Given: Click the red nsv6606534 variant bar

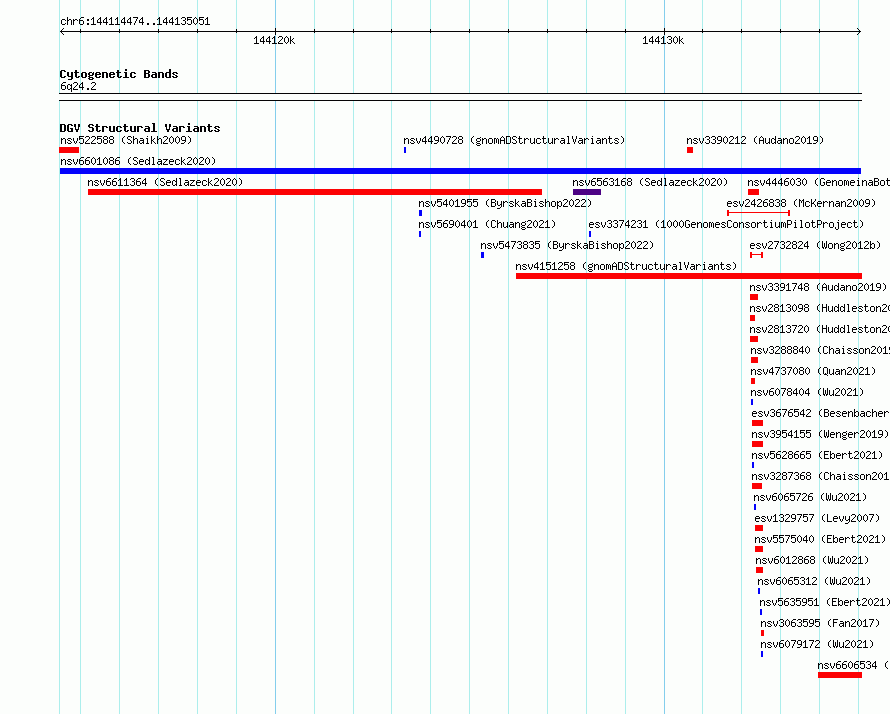Looking at the screenshot, I should [840, 675].
